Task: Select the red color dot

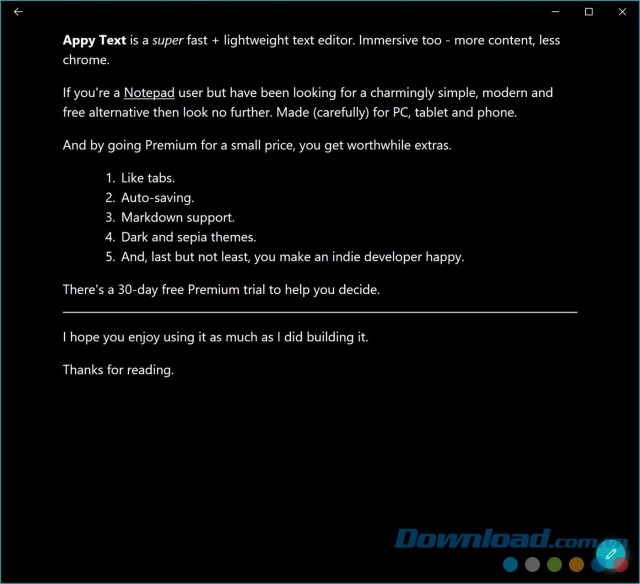Action: click(622, 565)
